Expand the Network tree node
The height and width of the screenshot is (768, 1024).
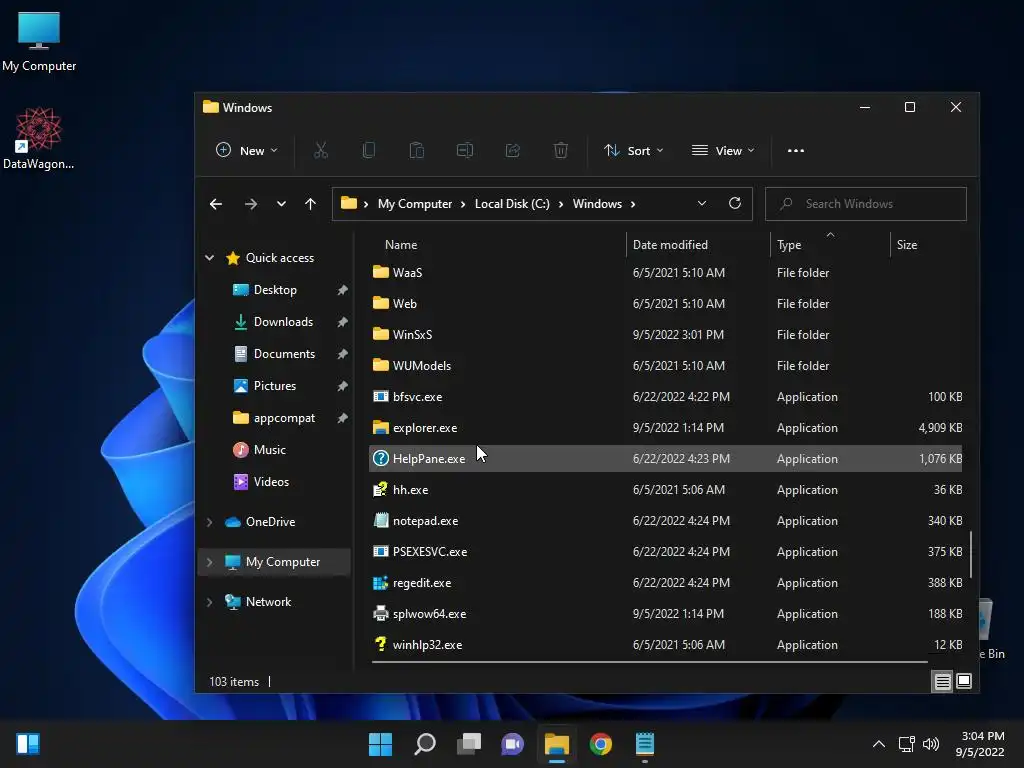click(x=210, y=602)
